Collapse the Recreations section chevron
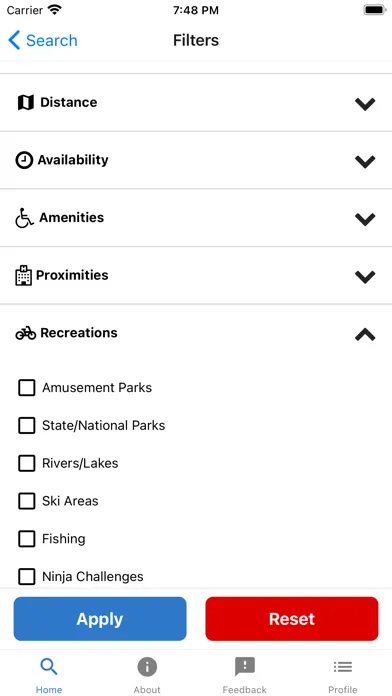 click(x=365, y=334)
